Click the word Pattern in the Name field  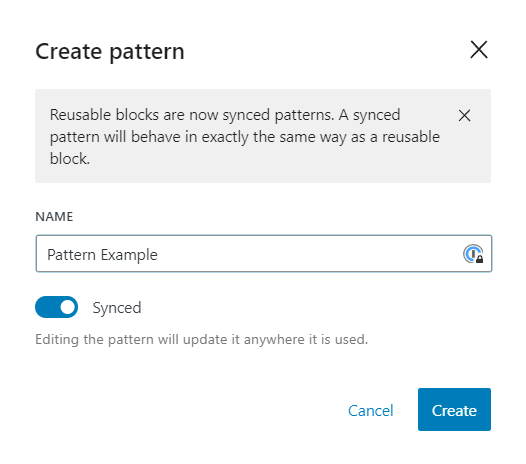(71, 255)
